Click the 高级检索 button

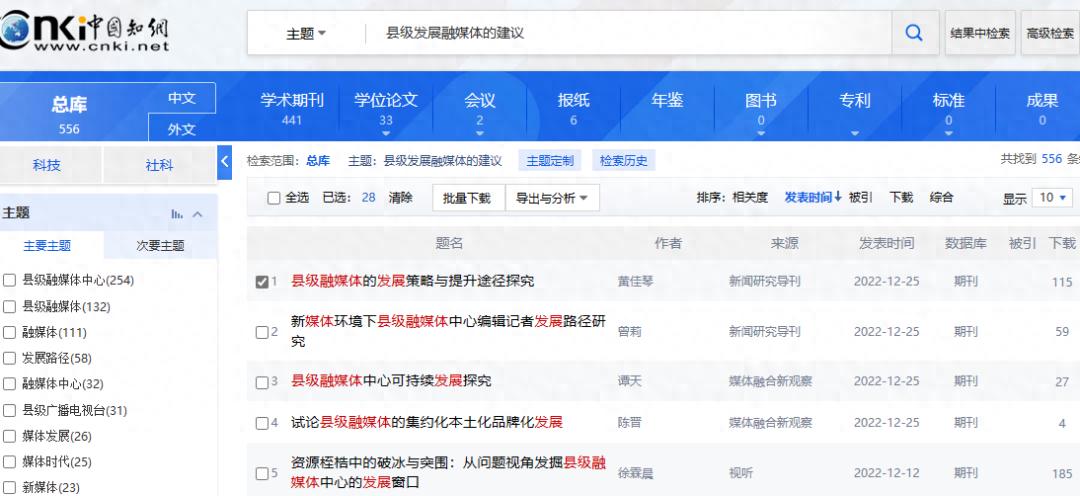click(x=1049, y=33)
